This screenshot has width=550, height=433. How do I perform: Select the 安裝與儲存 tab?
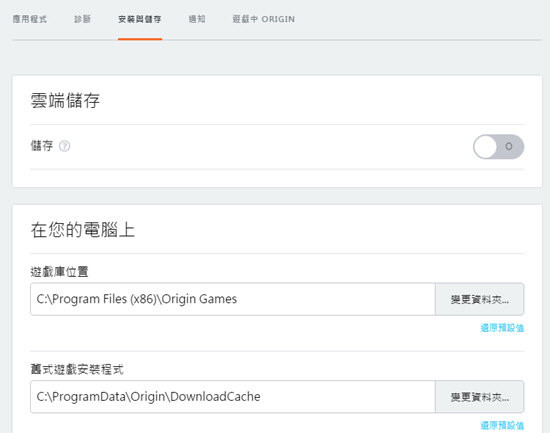140,19
